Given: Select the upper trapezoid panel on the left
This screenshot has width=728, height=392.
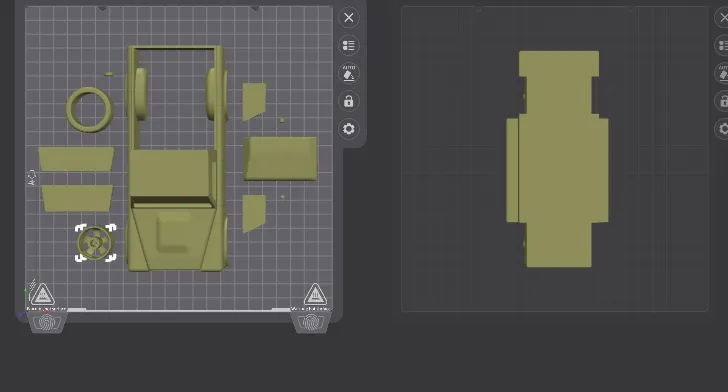Looking at the screenshot, I should 76,159.
